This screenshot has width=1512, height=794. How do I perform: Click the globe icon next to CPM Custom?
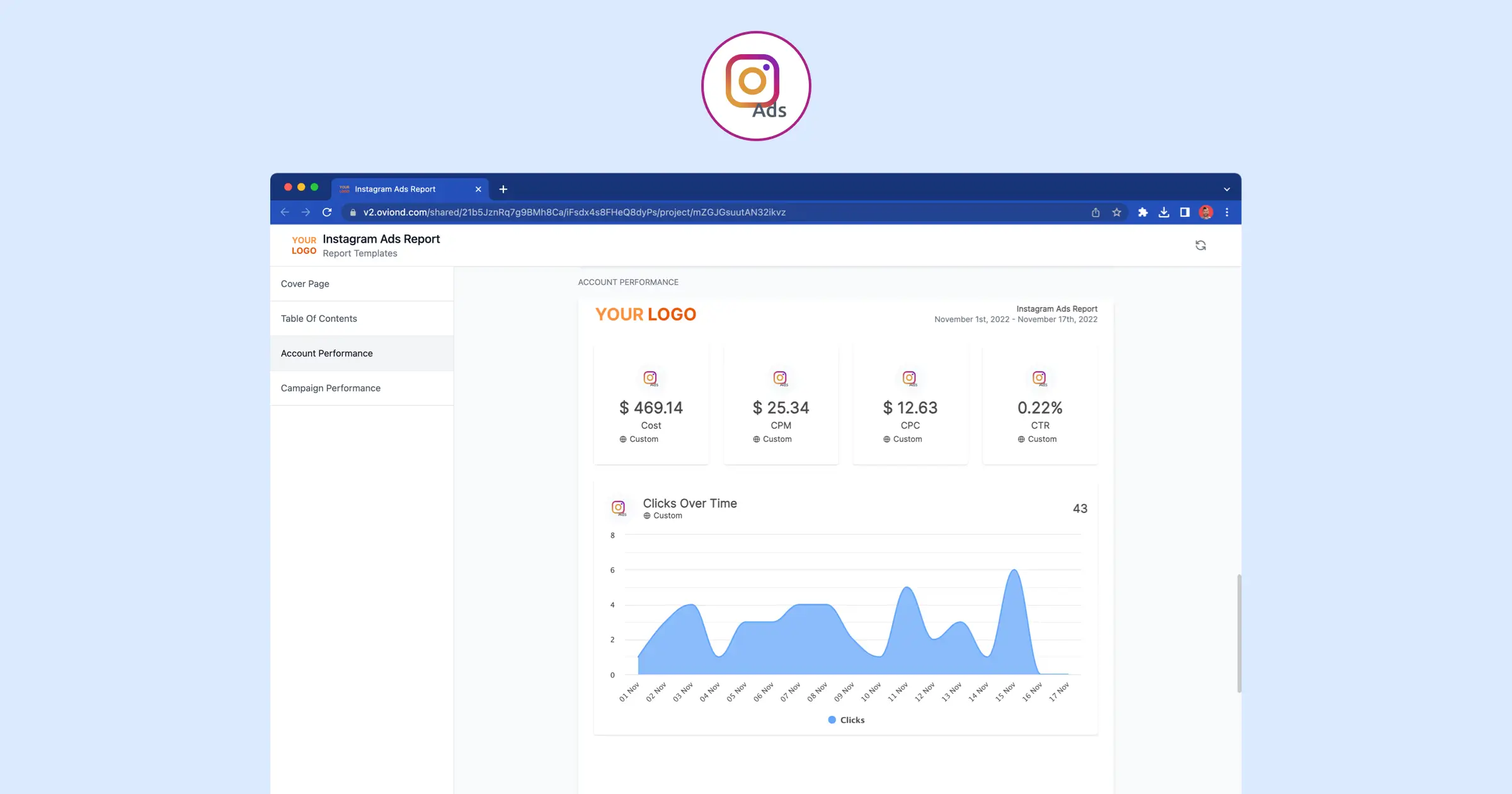(x=757, y=439)
